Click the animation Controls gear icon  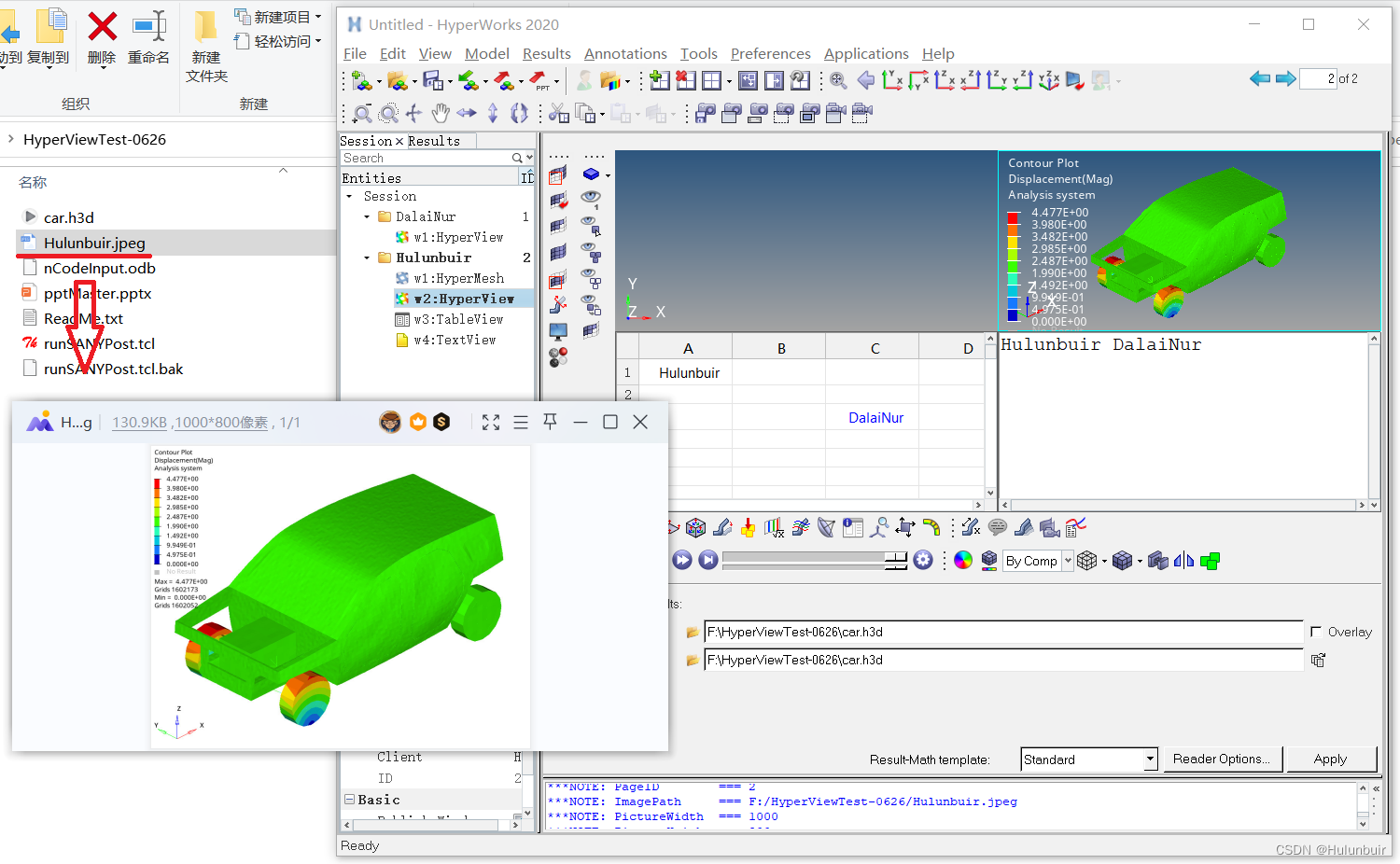point(923,560)
